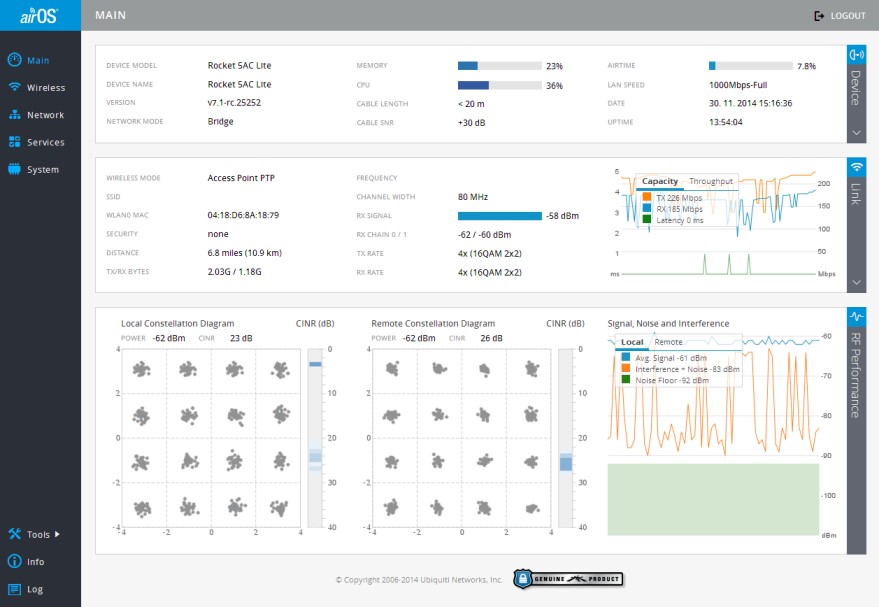
Task: Open the Main page
Action: 38,60
